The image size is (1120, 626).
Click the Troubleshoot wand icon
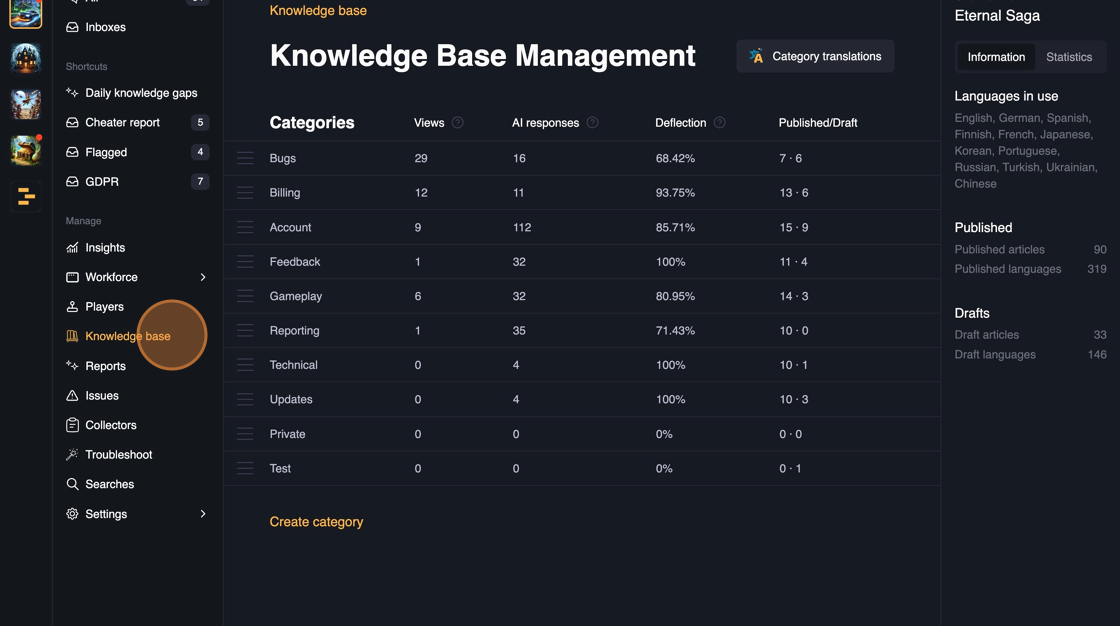[72, 455]
